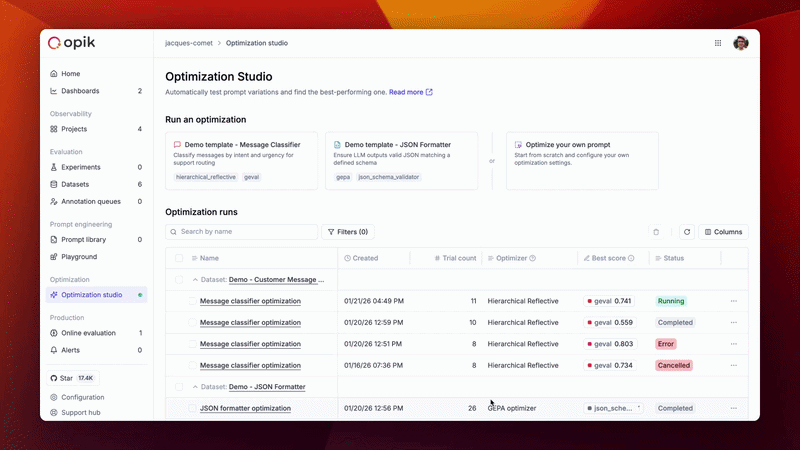
Task: Collapse the Demo - Customer Message dataset group
Action: 195,280
